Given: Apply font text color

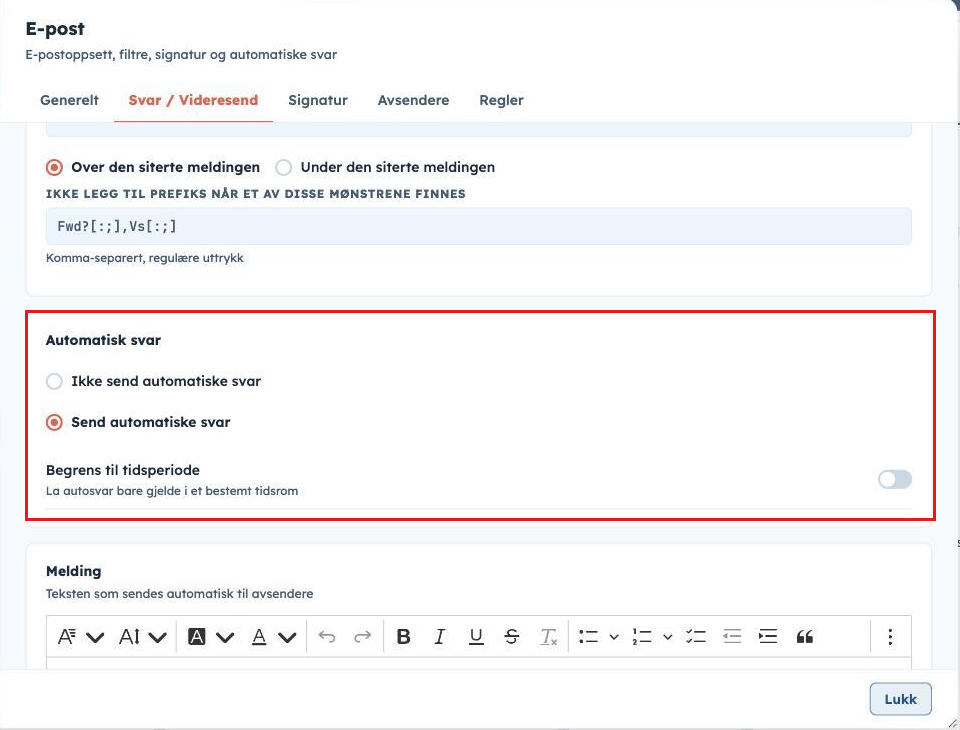Looking at the screenshot, I should (259, 637).
